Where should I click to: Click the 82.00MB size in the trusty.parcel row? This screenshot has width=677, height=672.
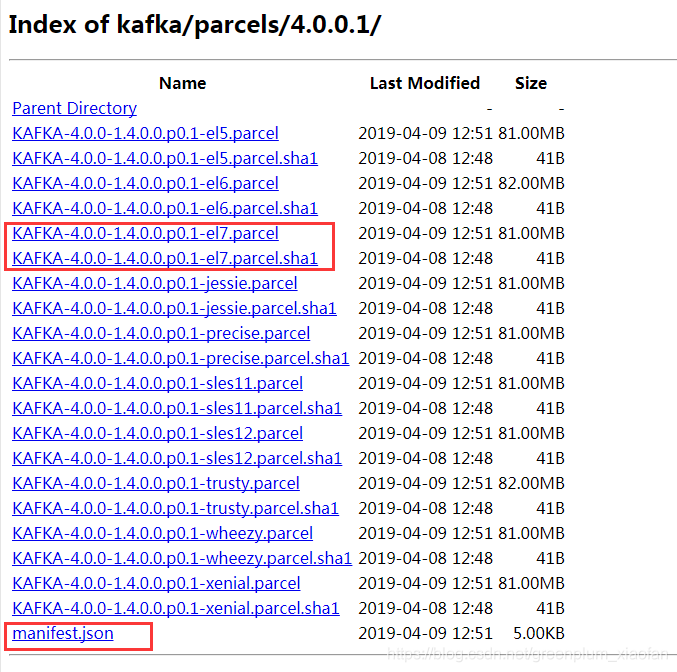[x=531, y=484]
